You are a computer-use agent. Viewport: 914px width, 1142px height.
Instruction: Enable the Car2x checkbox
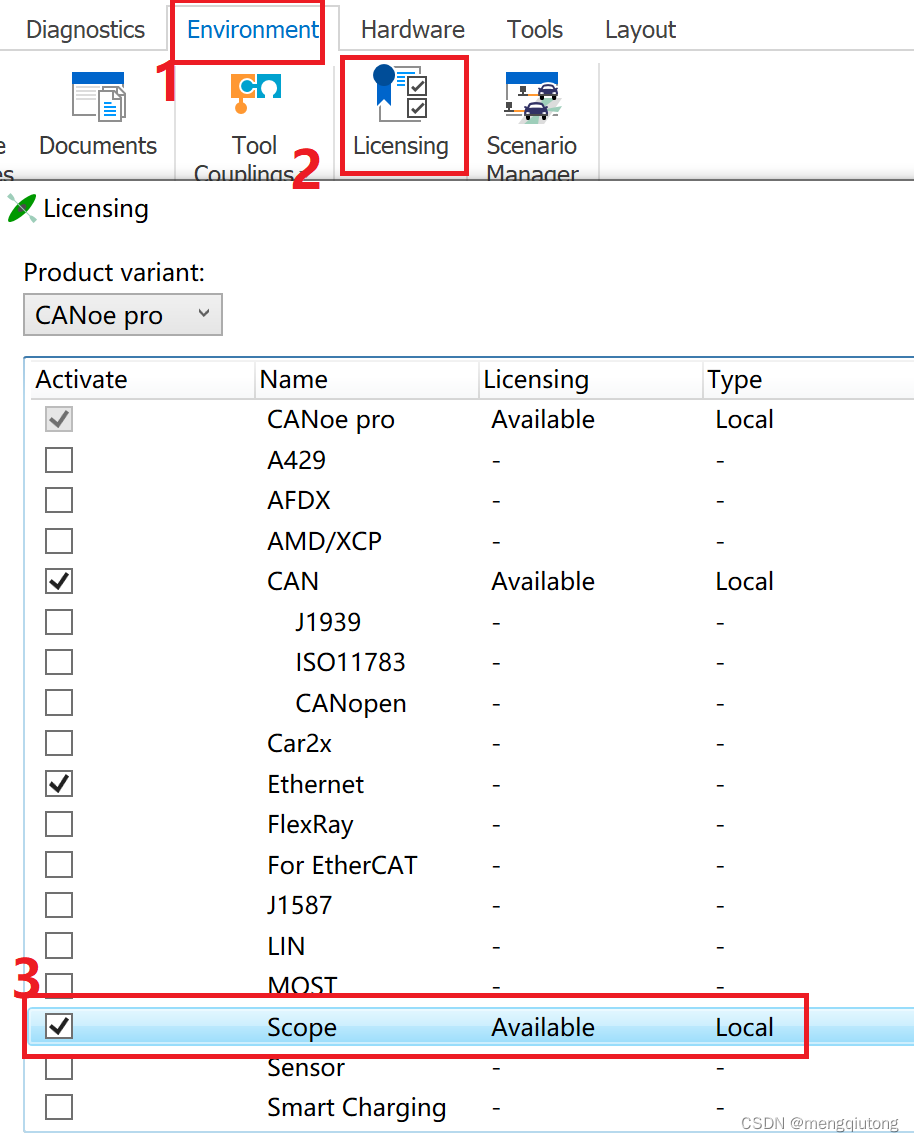pos(59,744)
